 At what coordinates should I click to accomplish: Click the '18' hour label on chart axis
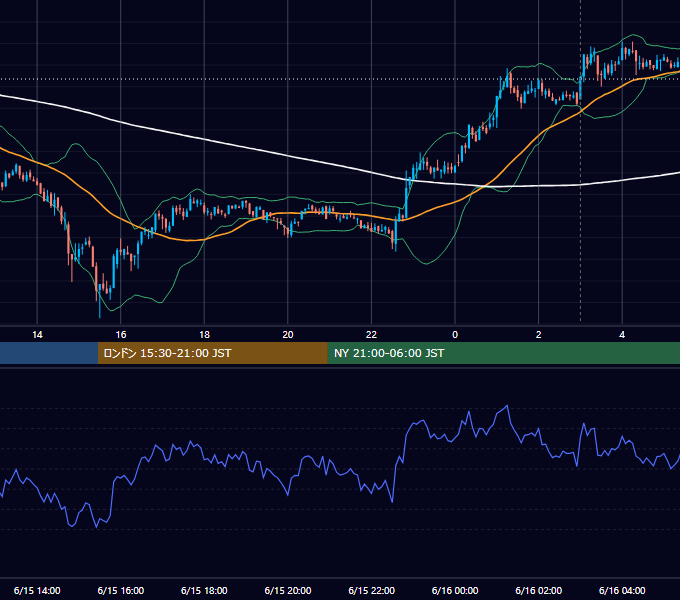(204, 335)
